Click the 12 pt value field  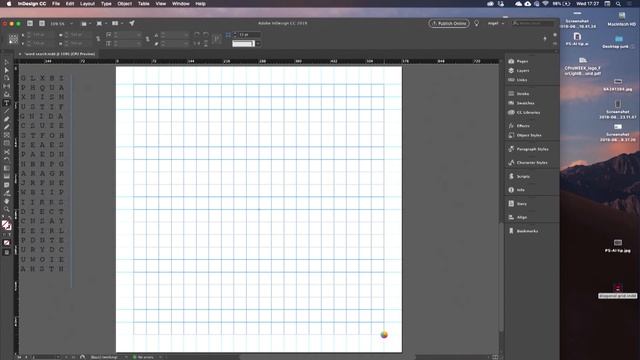[249, 35]
